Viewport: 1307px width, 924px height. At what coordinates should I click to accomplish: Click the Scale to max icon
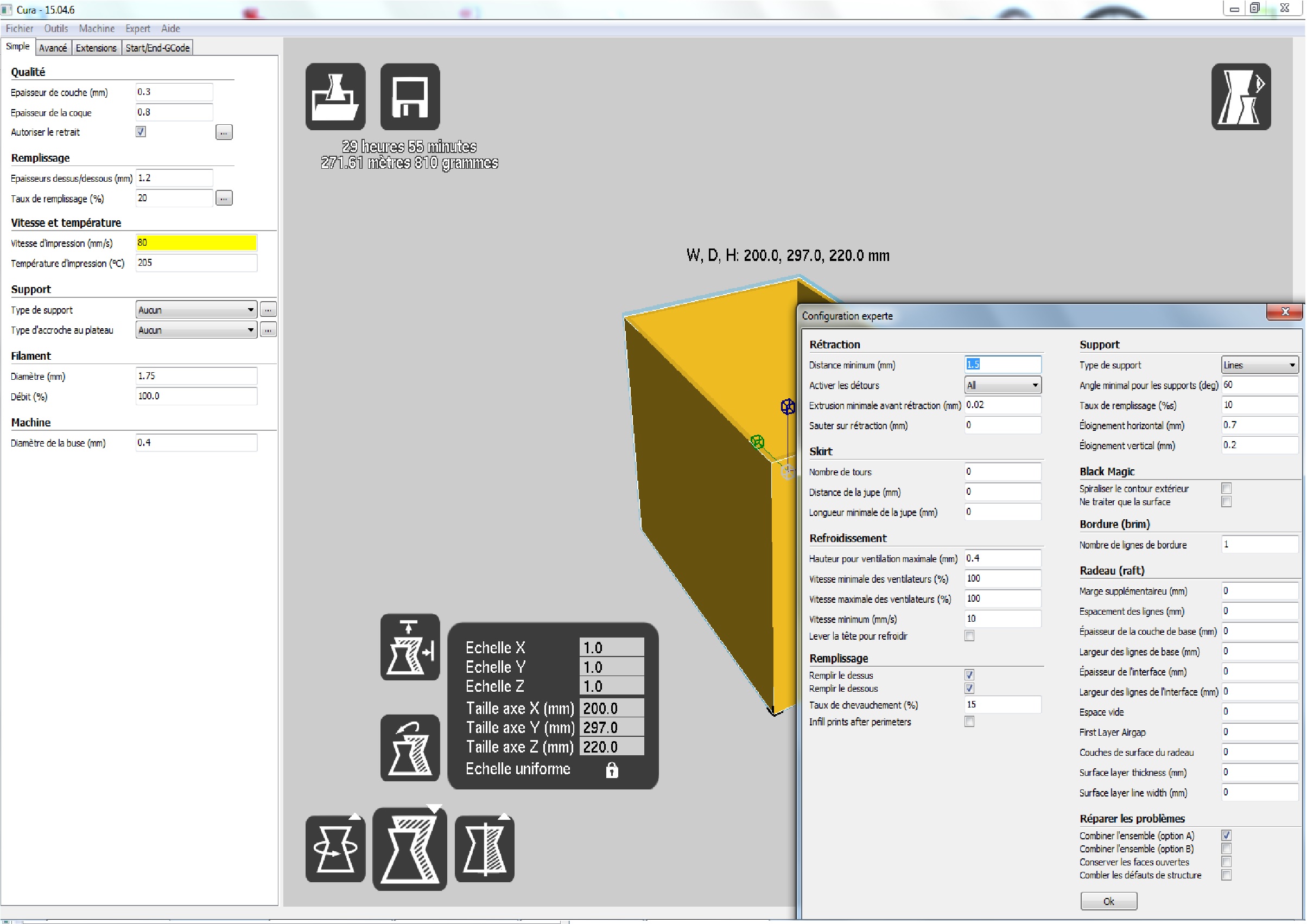410,646
